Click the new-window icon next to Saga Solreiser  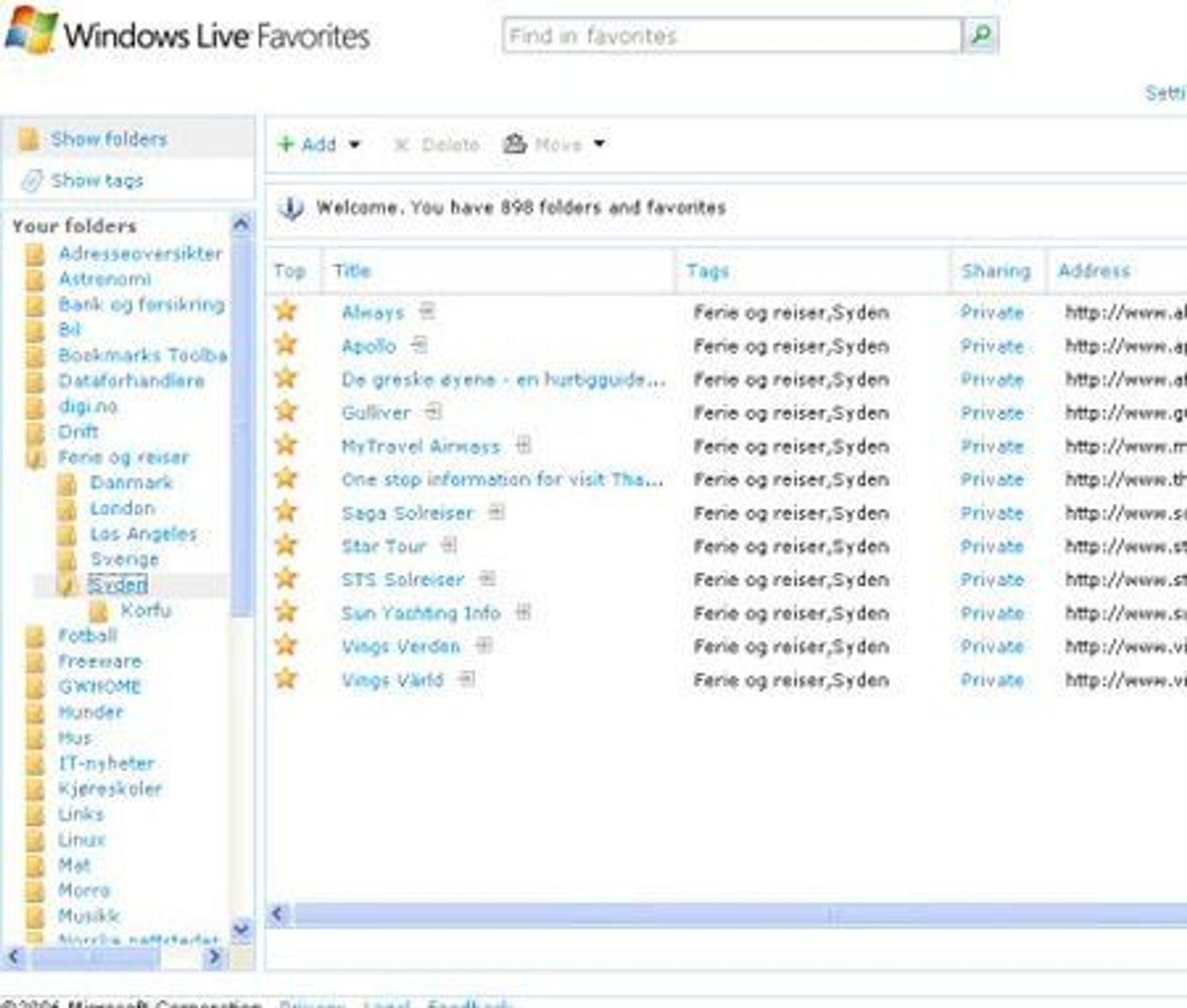click(x=496, y=511)
